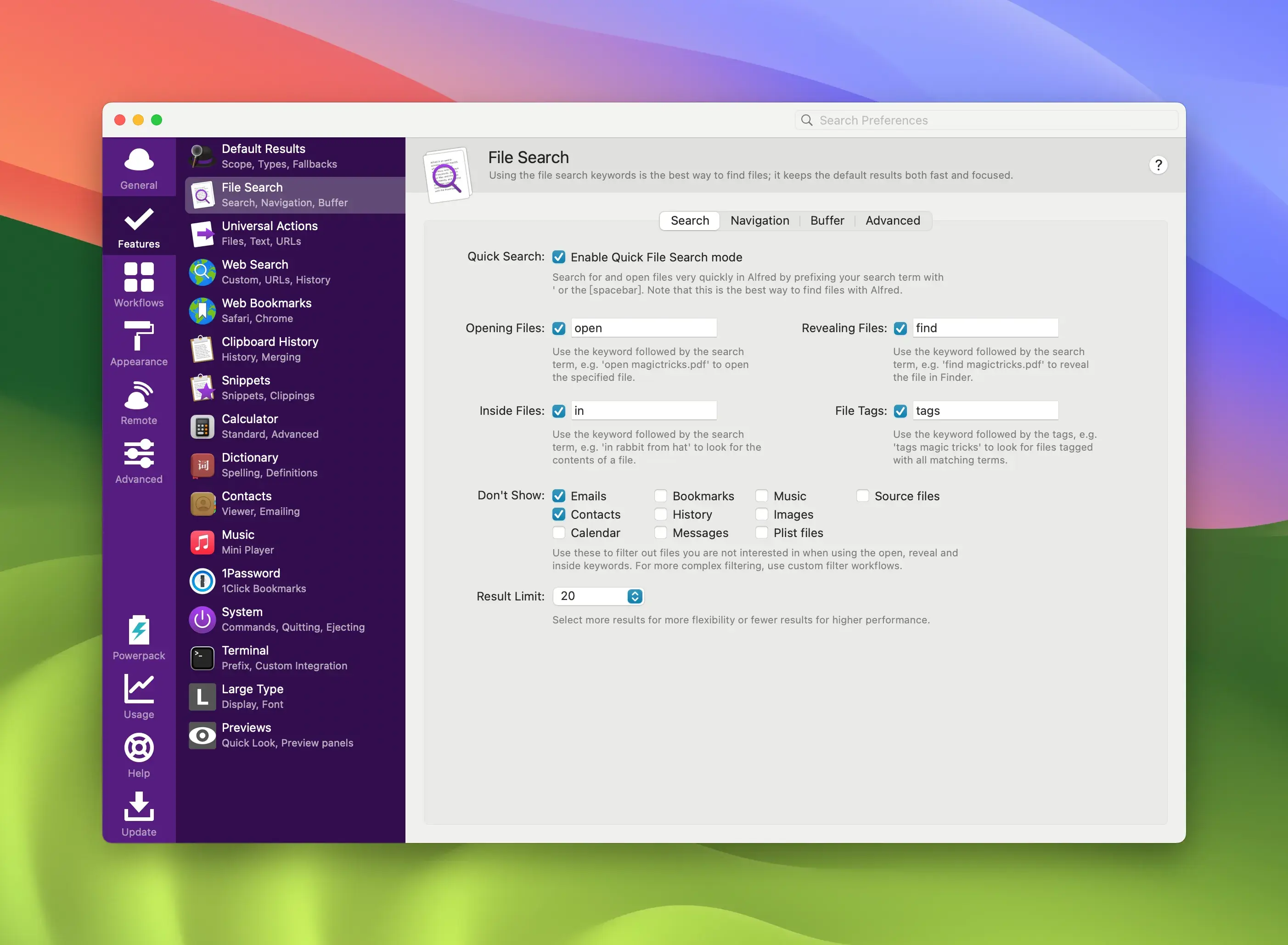1288x945 pixels.
Task: Disable Contacts in Don't Show list
Action: click(558, 513)
